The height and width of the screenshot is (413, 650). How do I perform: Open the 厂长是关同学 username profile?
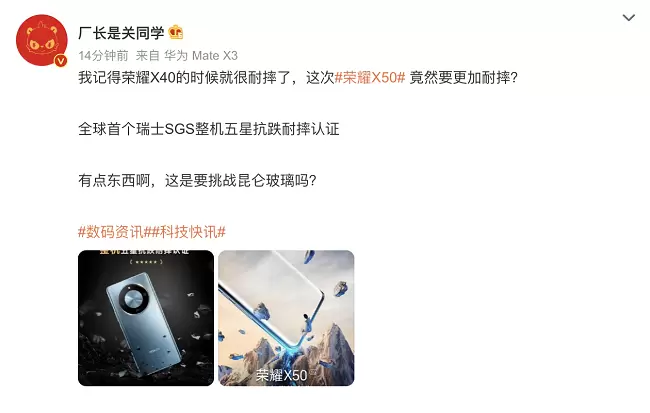tap(121, 33)
